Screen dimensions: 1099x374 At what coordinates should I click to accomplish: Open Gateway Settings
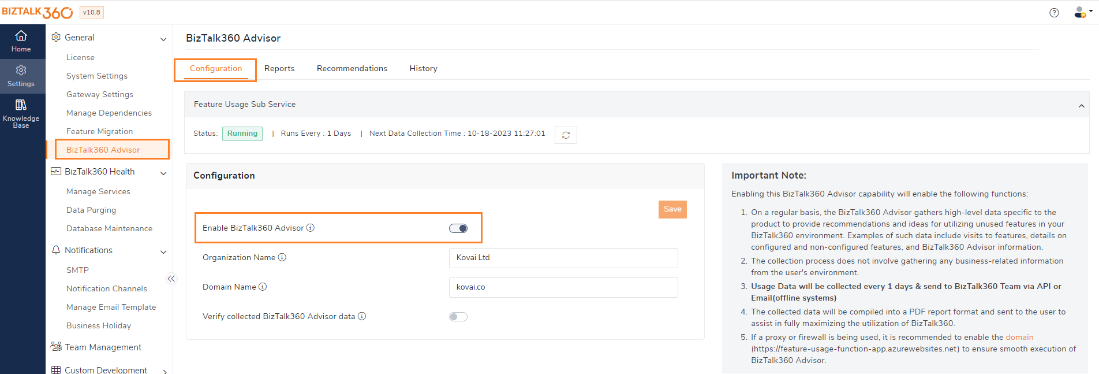point(100,94)
